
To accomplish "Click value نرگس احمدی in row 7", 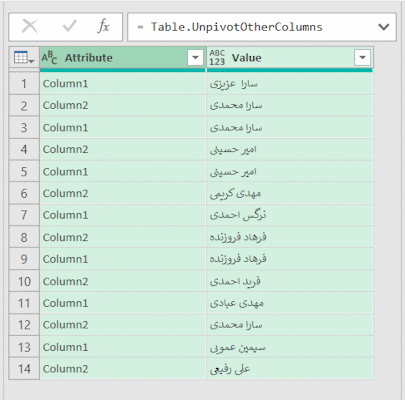I will coord(290,215).
